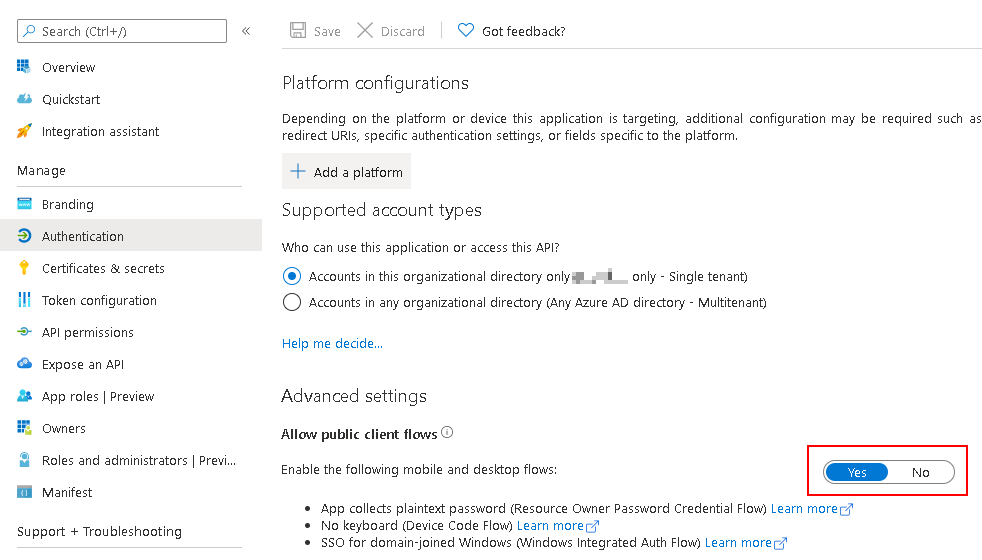Click external link icon after Resource Owner Learn more
This screenshot has width=982, height=560.
click(x=846, y=509)
